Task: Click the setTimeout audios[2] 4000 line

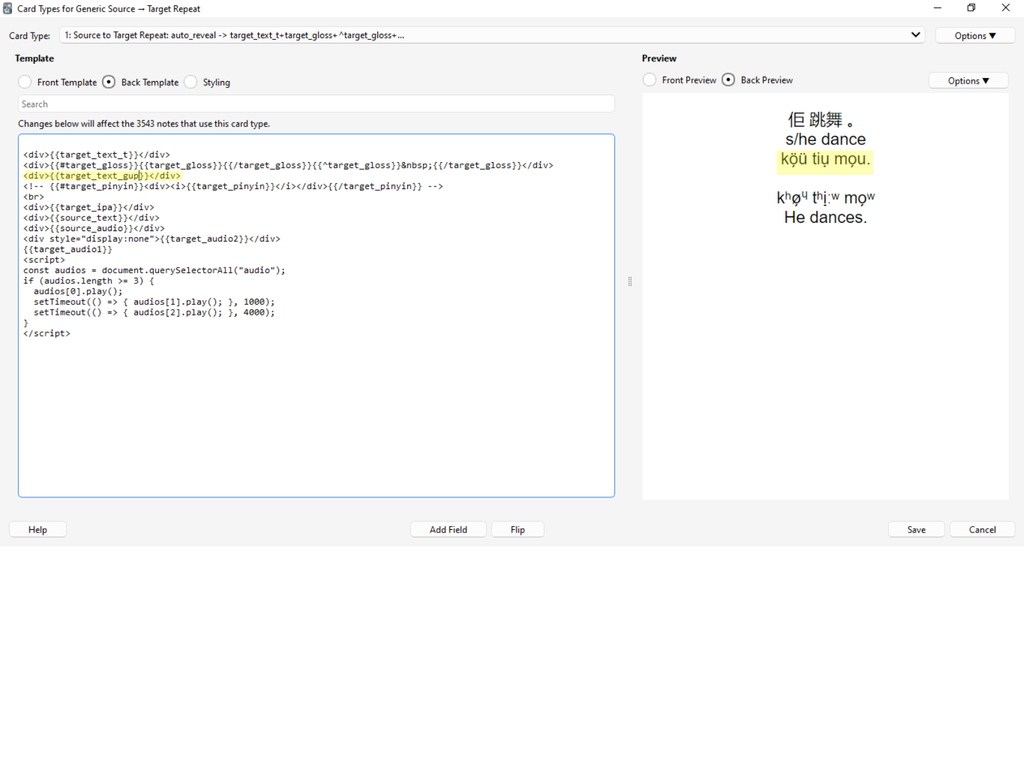Action: point(154,312)
